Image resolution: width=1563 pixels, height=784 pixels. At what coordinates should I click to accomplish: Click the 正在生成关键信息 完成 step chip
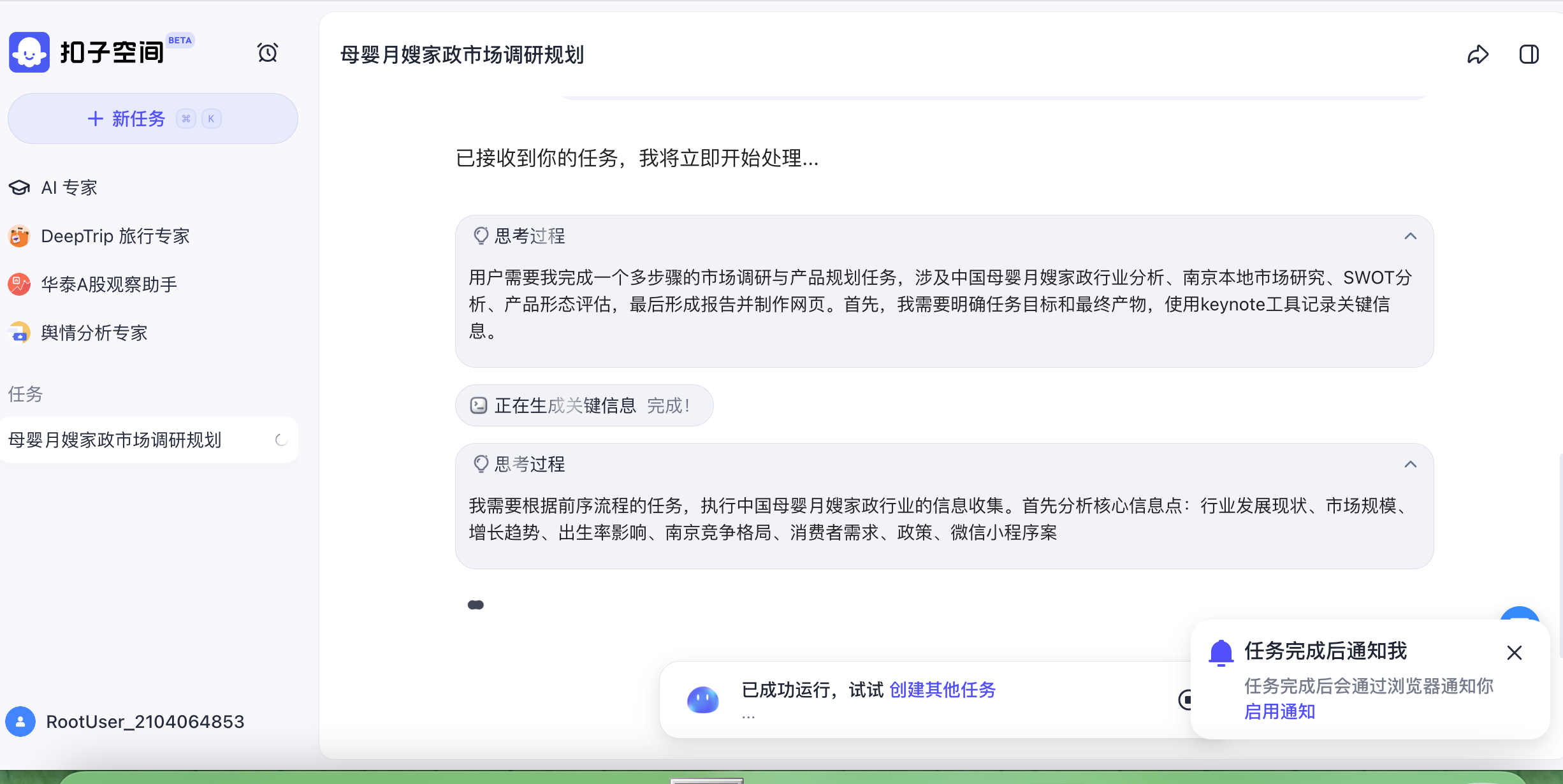coord(583,405)
